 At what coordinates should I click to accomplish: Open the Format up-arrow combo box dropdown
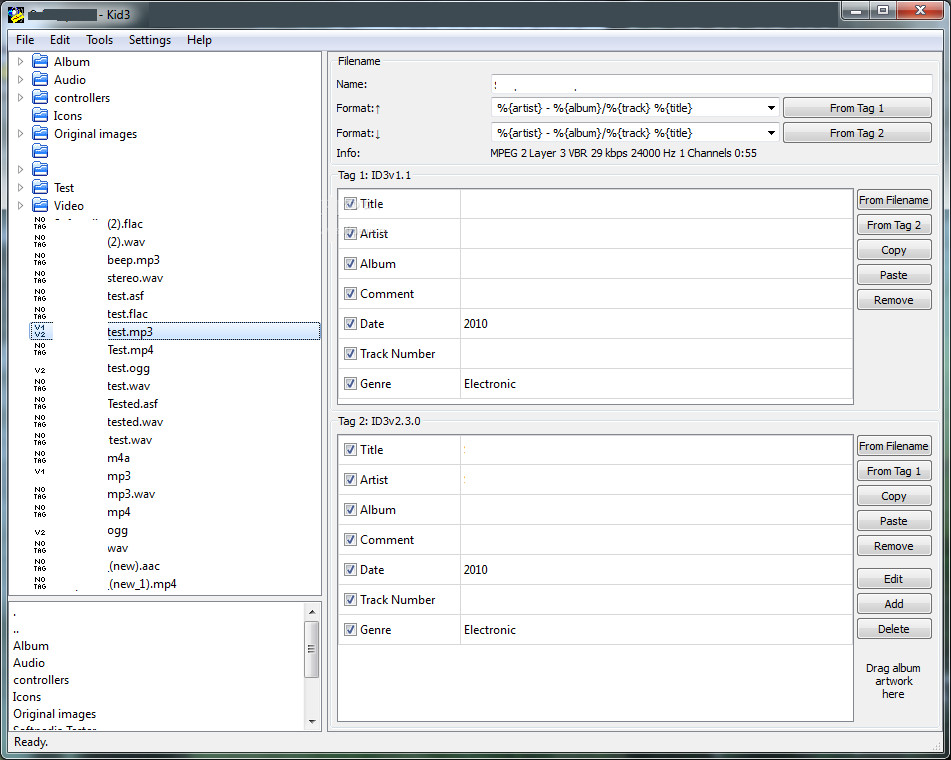[x=771, y=108]
